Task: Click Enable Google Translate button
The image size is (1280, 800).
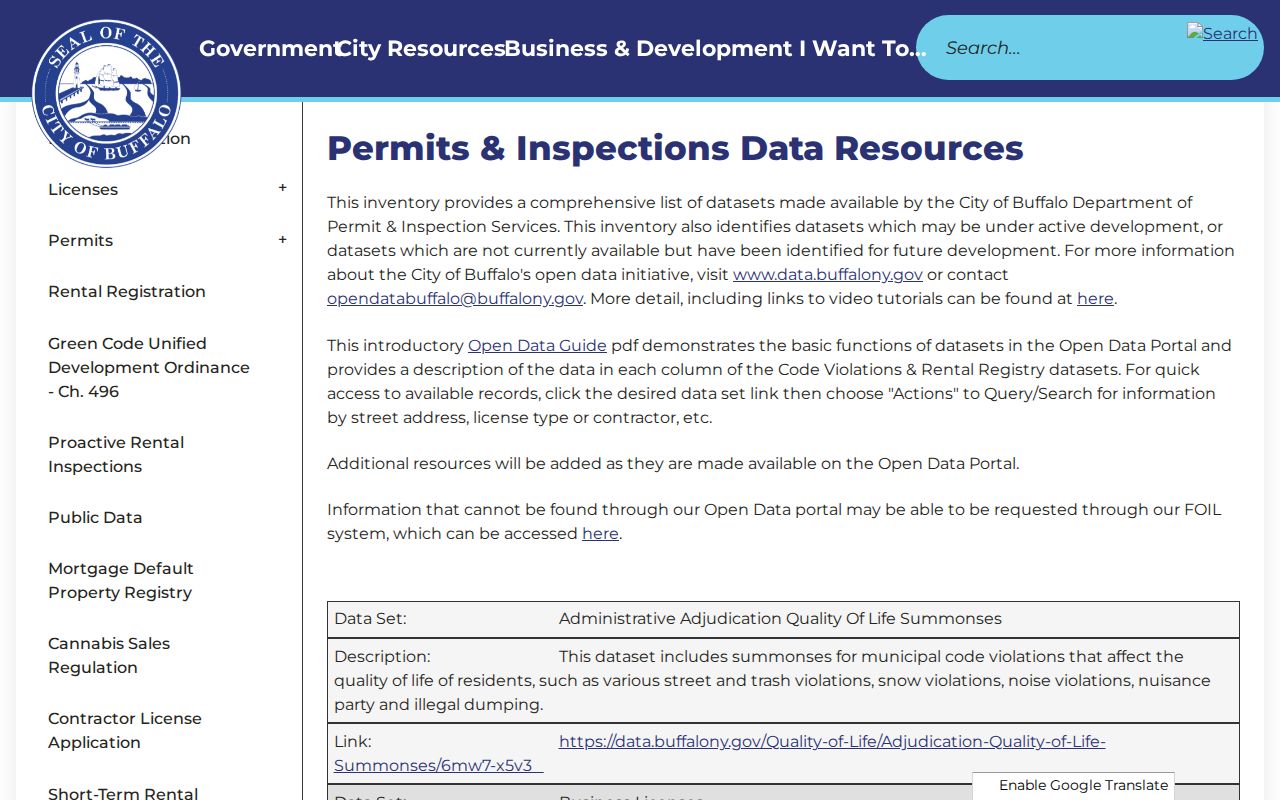Action: [1074, 786]
